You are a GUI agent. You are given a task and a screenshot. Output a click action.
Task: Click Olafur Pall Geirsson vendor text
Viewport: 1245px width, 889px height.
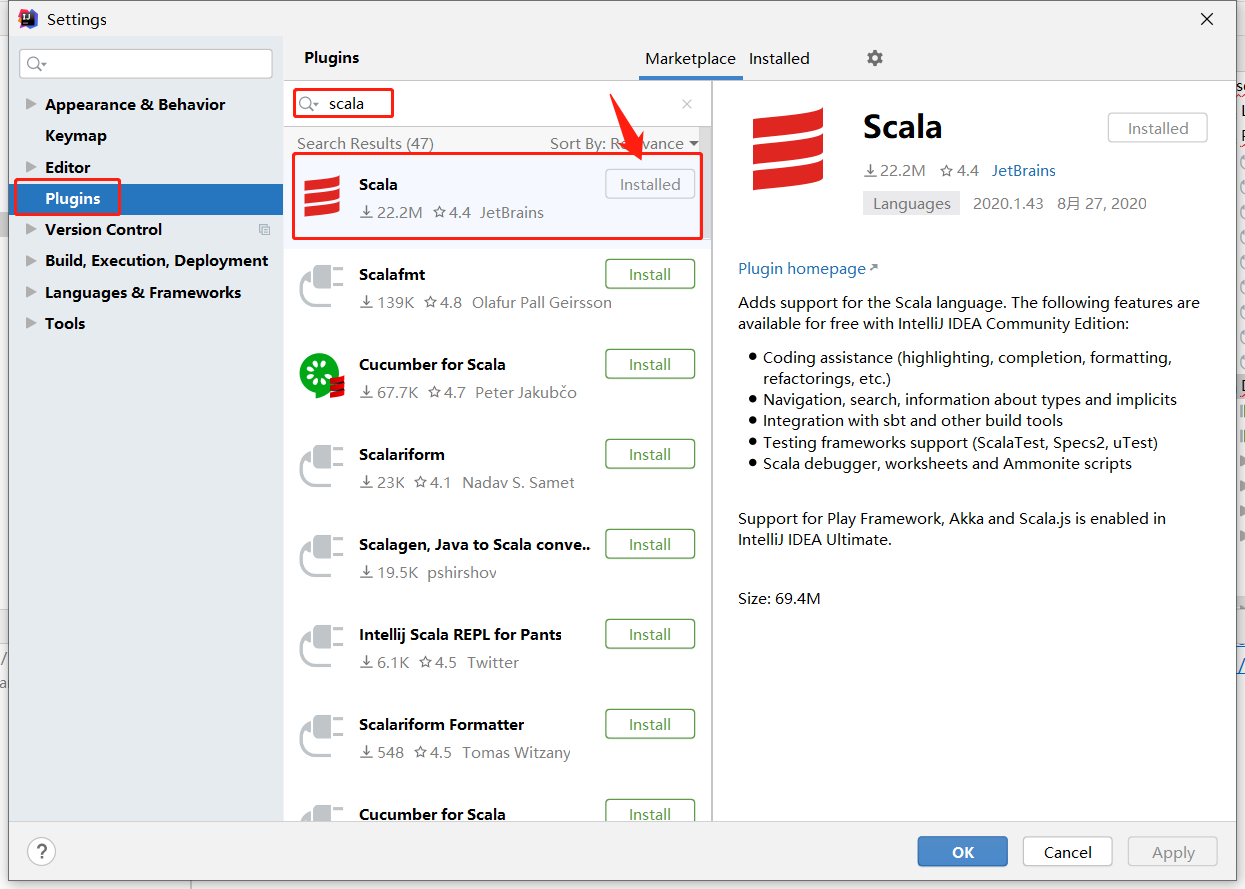coord(541,302)
